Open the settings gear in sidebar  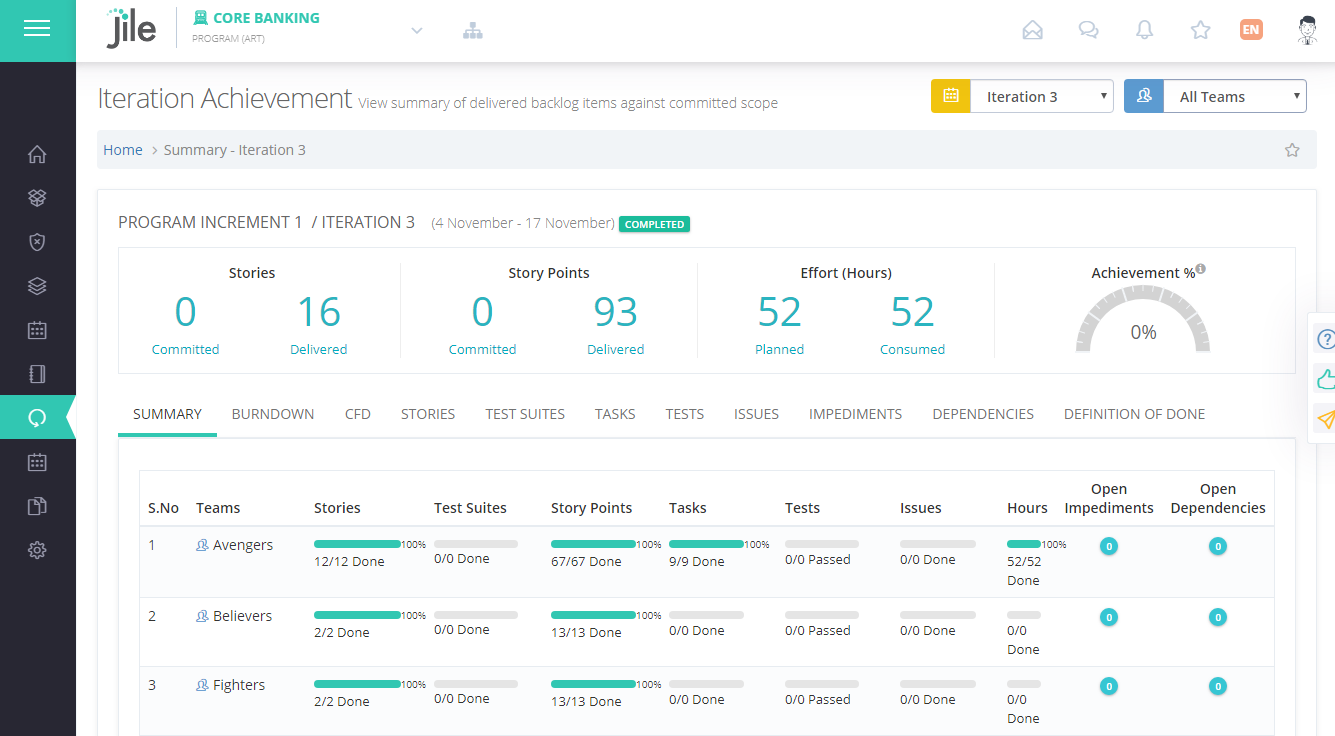[37, 550]
